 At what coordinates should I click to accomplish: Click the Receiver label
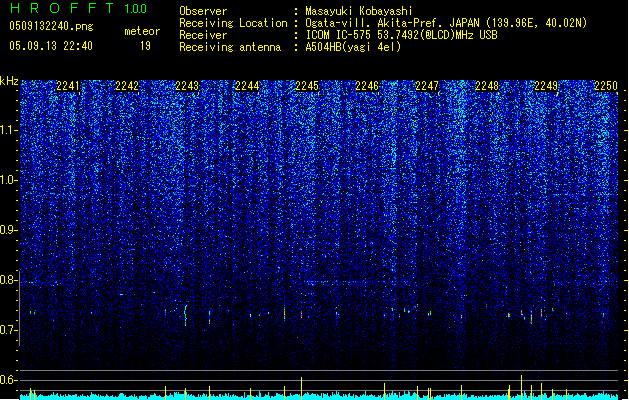pyautogui.click(x=203, y=35)
